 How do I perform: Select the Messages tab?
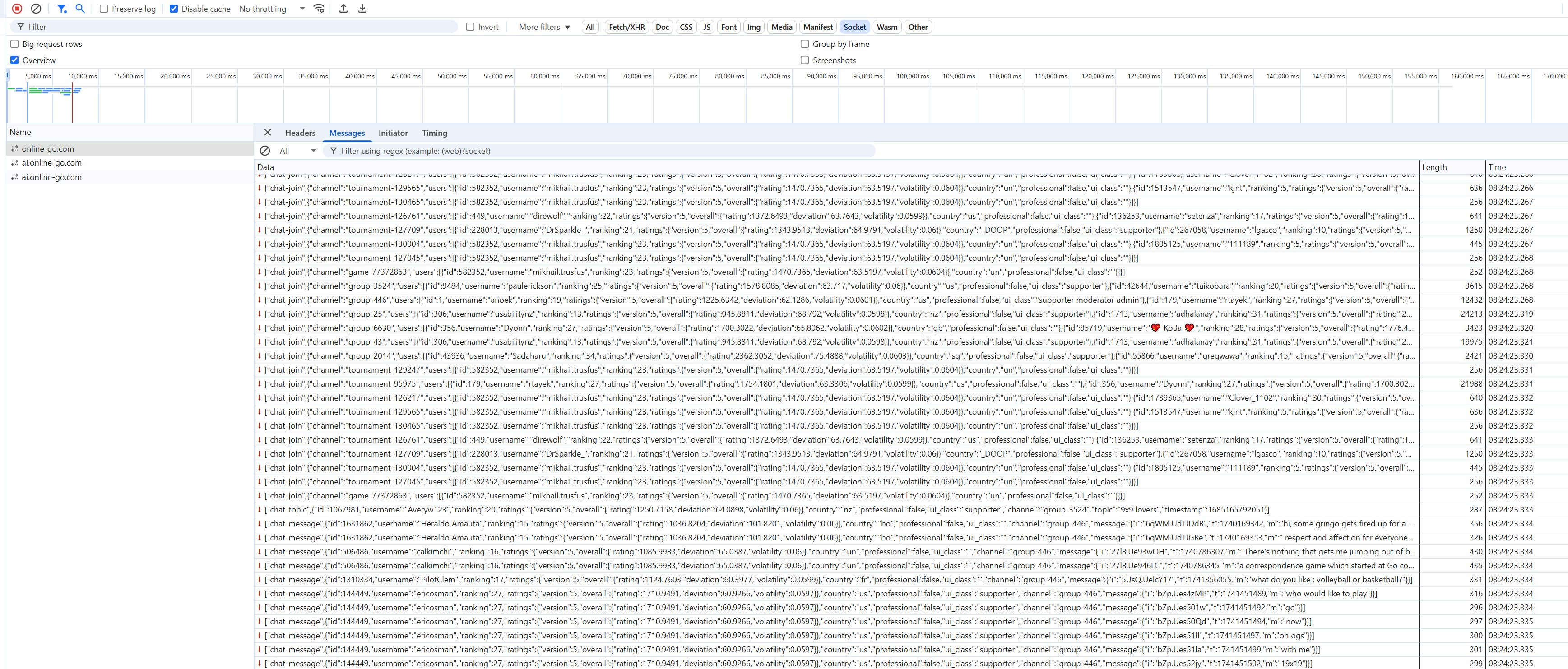tap(347, 133)
